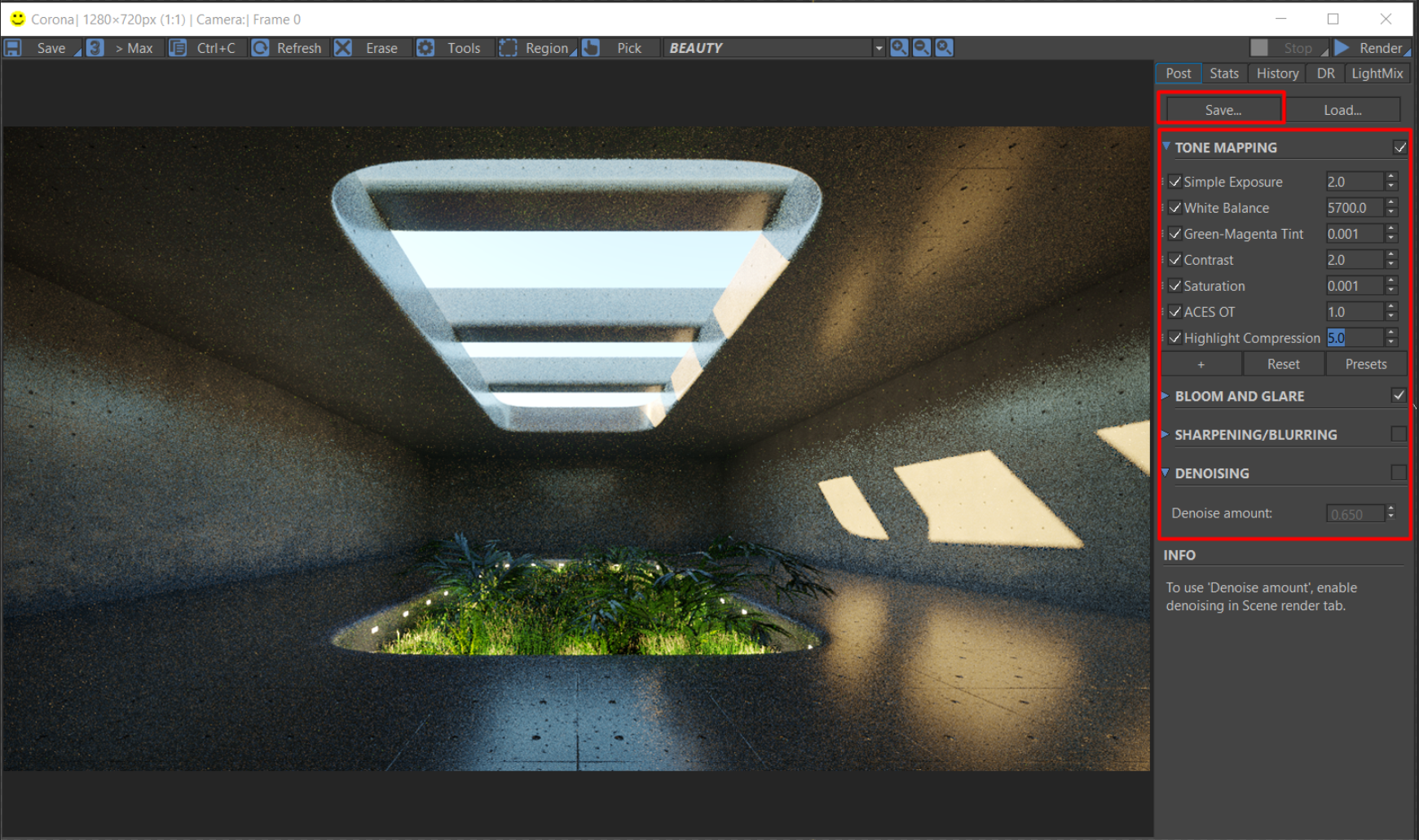
Task: Open the Tools gear icon
Action: 426,47
